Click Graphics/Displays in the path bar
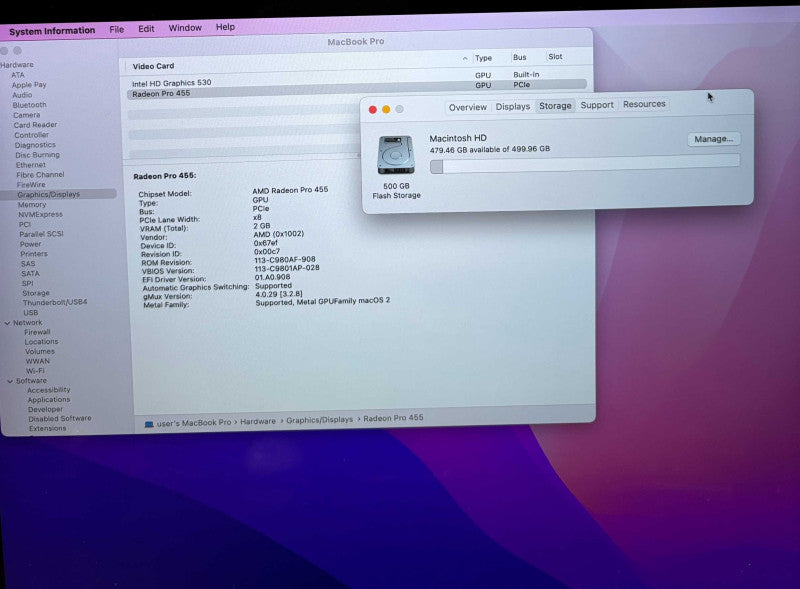800x589 pixels. click(319, 420)
